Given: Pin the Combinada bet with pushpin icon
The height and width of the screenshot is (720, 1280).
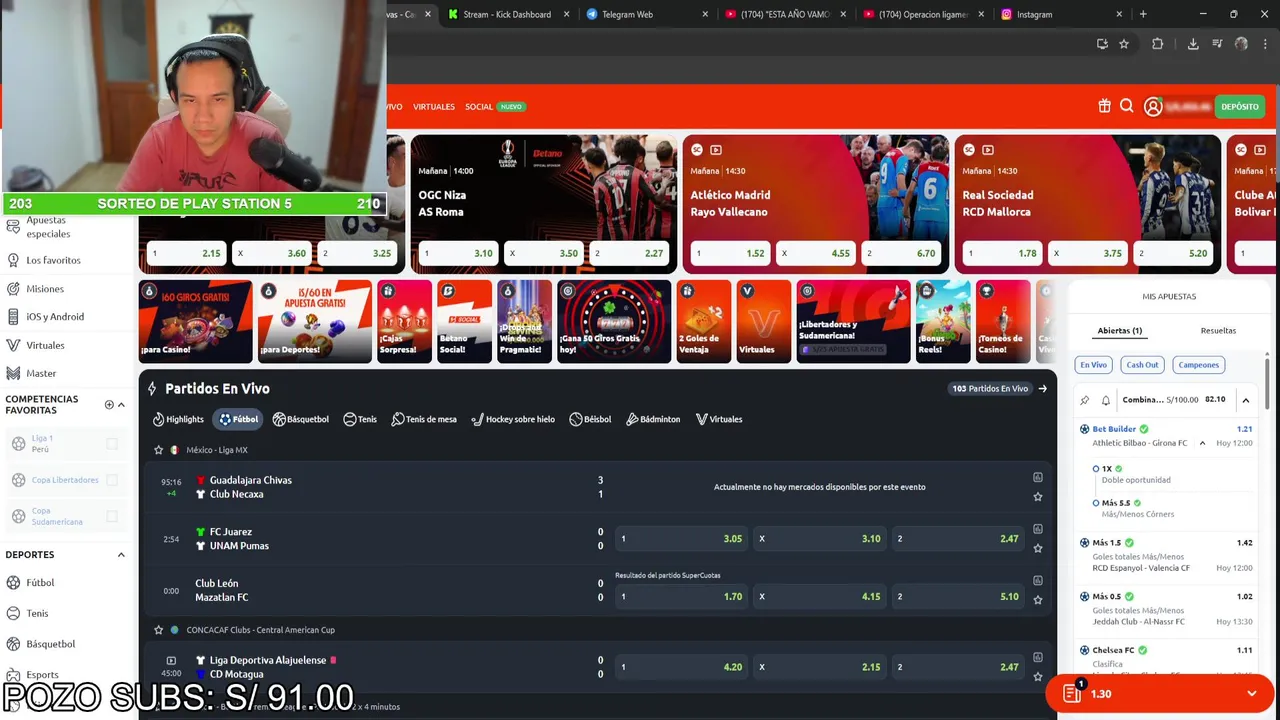Looking at the screenshot, I should (x=1085, y=400).
